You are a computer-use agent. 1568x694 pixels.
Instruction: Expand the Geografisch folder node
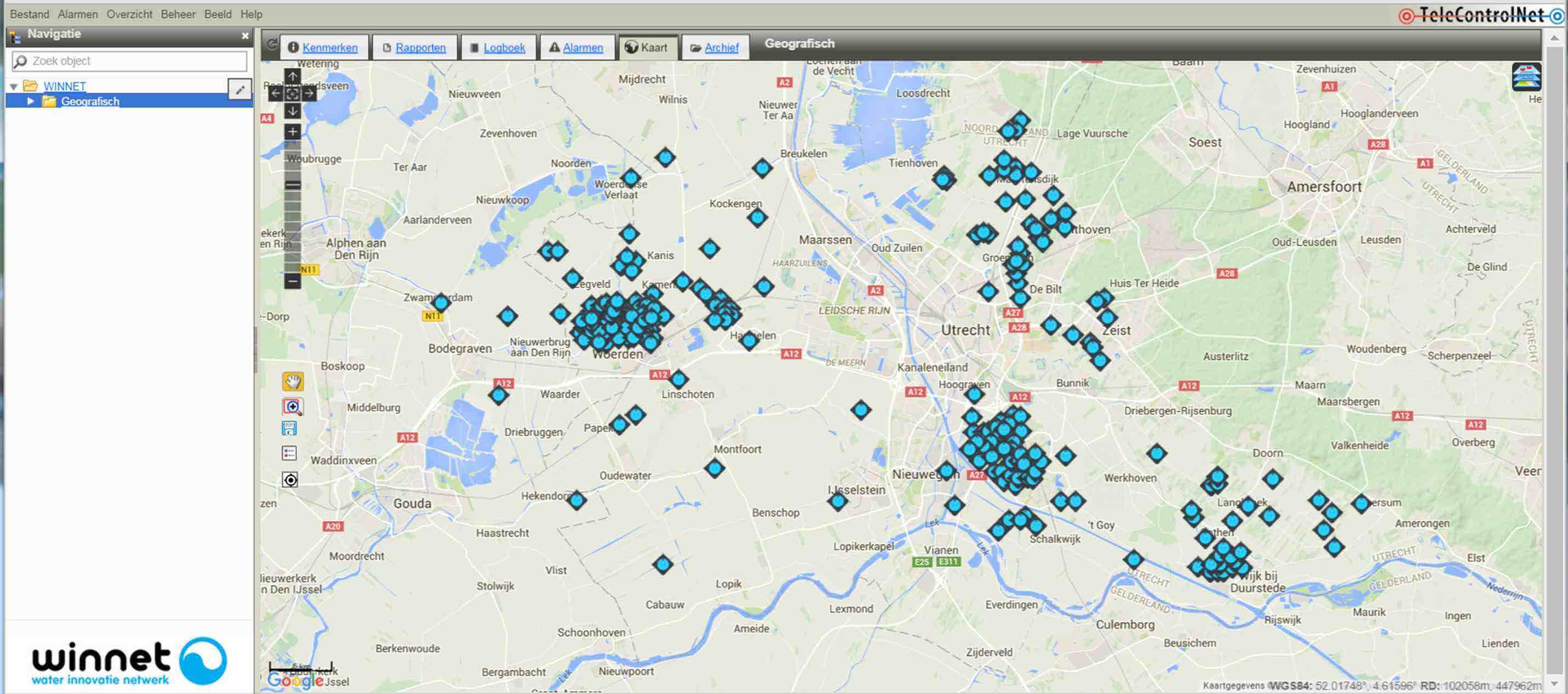pyautogui.click(x=30, y=101)
